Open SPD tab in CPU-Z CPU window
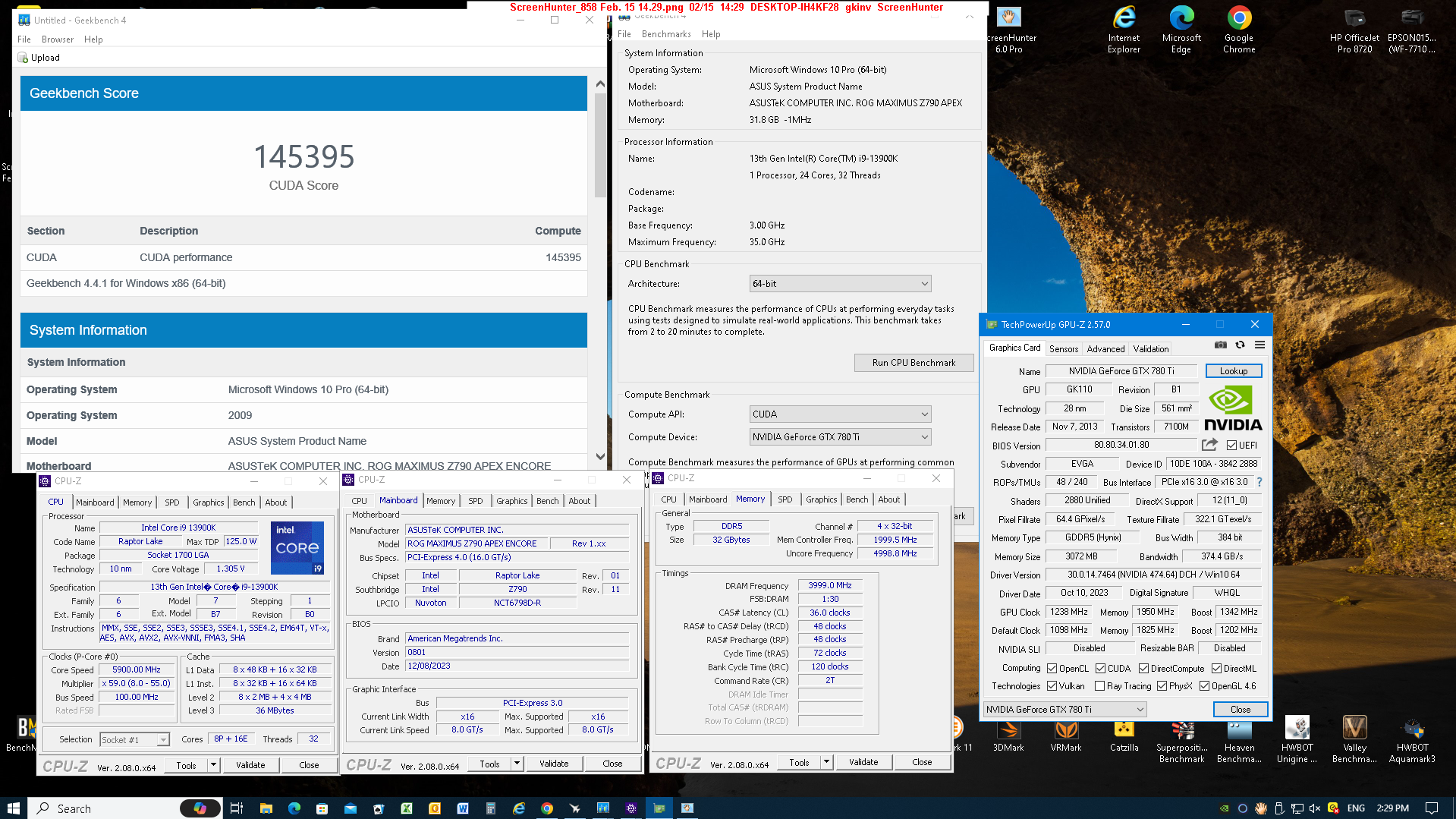This screenshot has height=819, width=1456. 172,502
